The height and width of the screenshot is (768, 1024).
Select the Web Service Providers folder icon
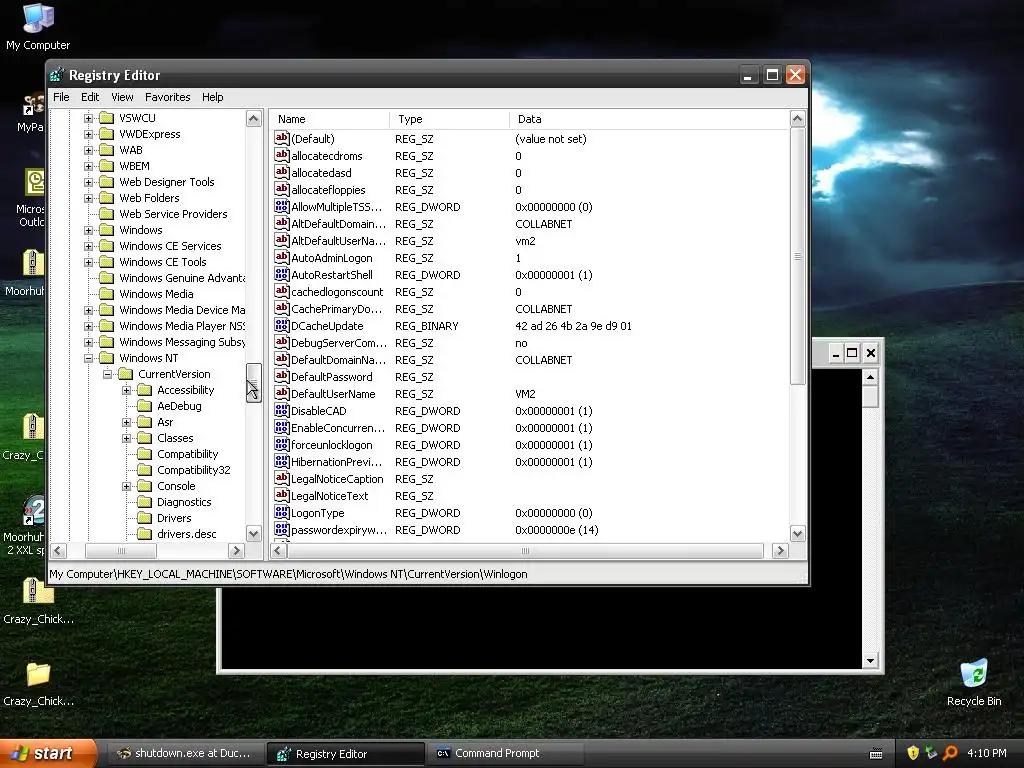[106, 214]
